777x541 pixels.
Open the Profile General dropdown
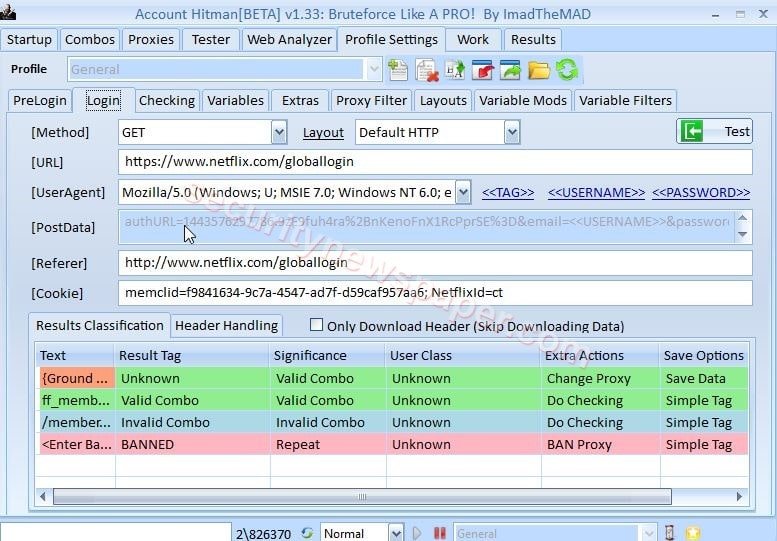374,69
